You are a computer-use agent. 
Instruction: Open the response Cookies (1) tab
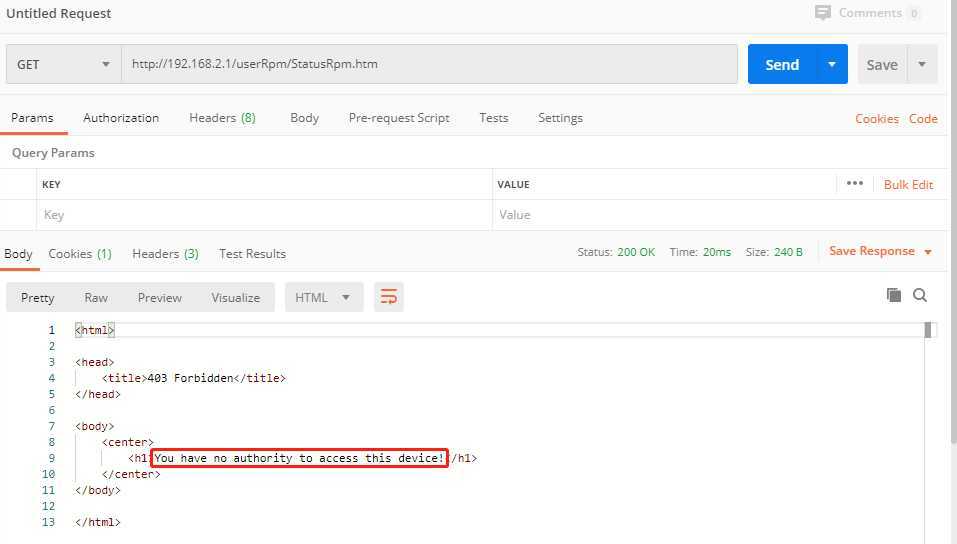80,253
